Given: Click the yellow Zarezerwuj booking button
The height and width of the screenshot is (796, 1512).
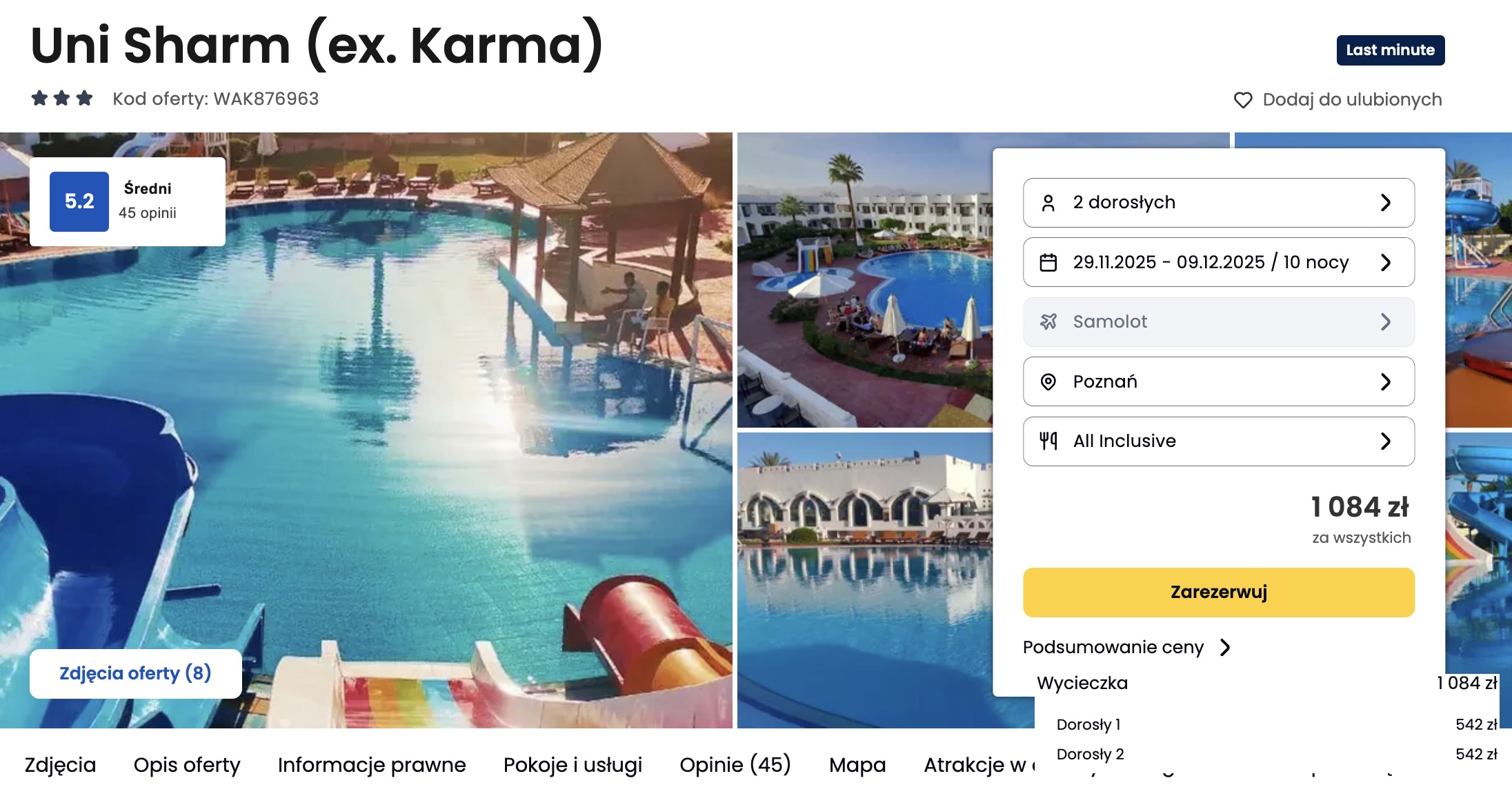Looking at the screenshot, I should click(1219, 593).
